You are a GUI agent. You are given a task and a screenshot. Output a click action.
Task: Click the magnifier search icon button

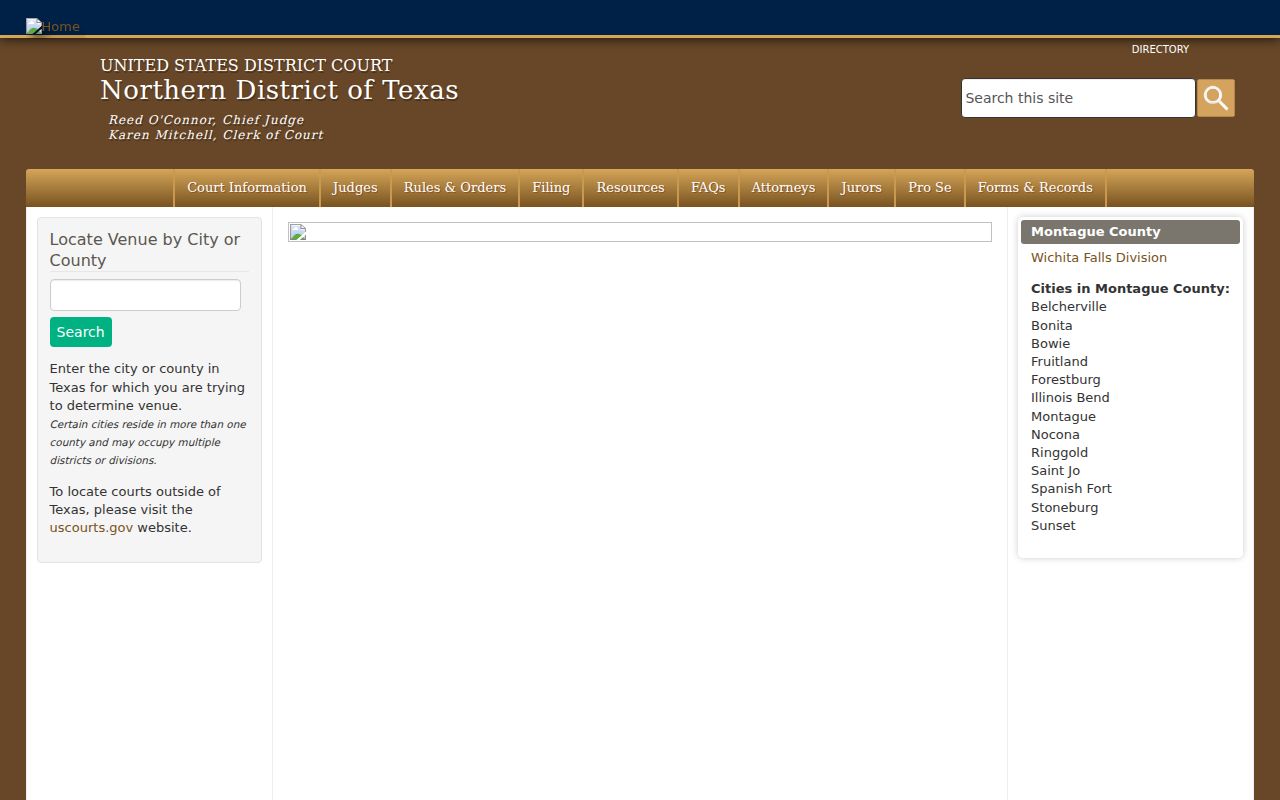click(1216, 98)
